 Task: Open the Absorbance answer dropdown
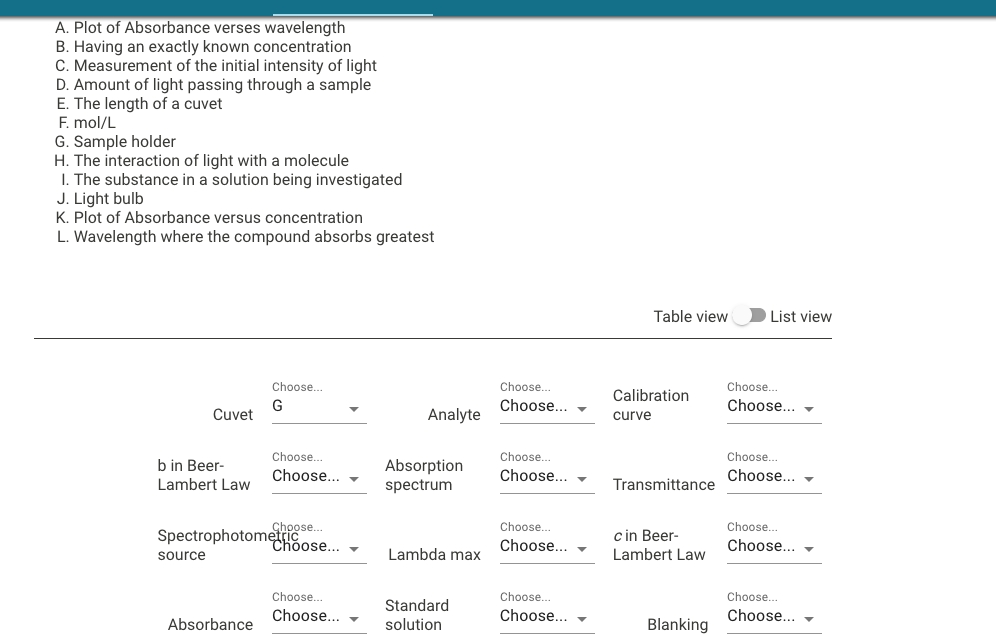point(319,616)
